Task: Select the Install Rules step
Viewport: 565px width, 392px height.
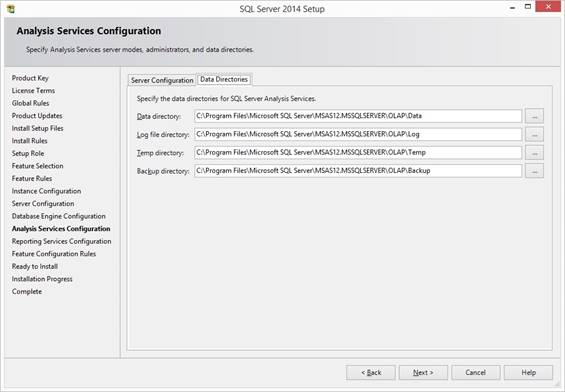Action: 30,141
